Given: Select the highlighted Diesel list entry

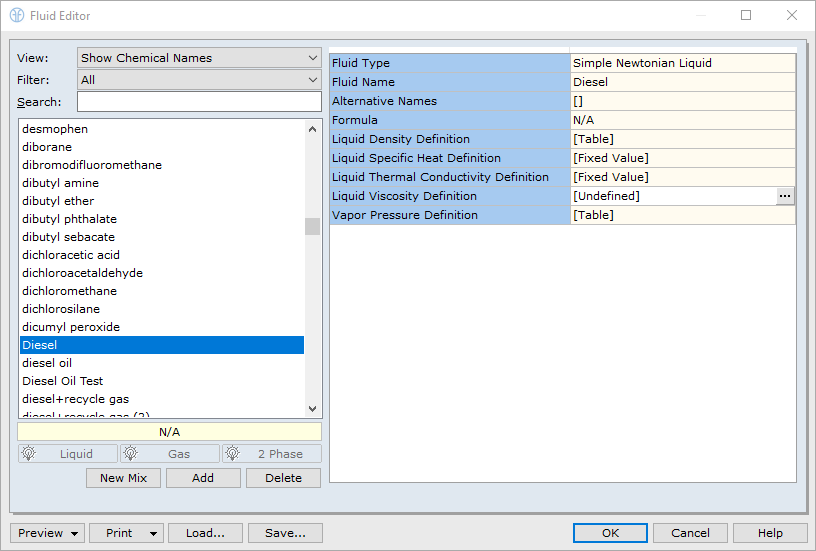Looking at the screenshot, I should 162,345.
